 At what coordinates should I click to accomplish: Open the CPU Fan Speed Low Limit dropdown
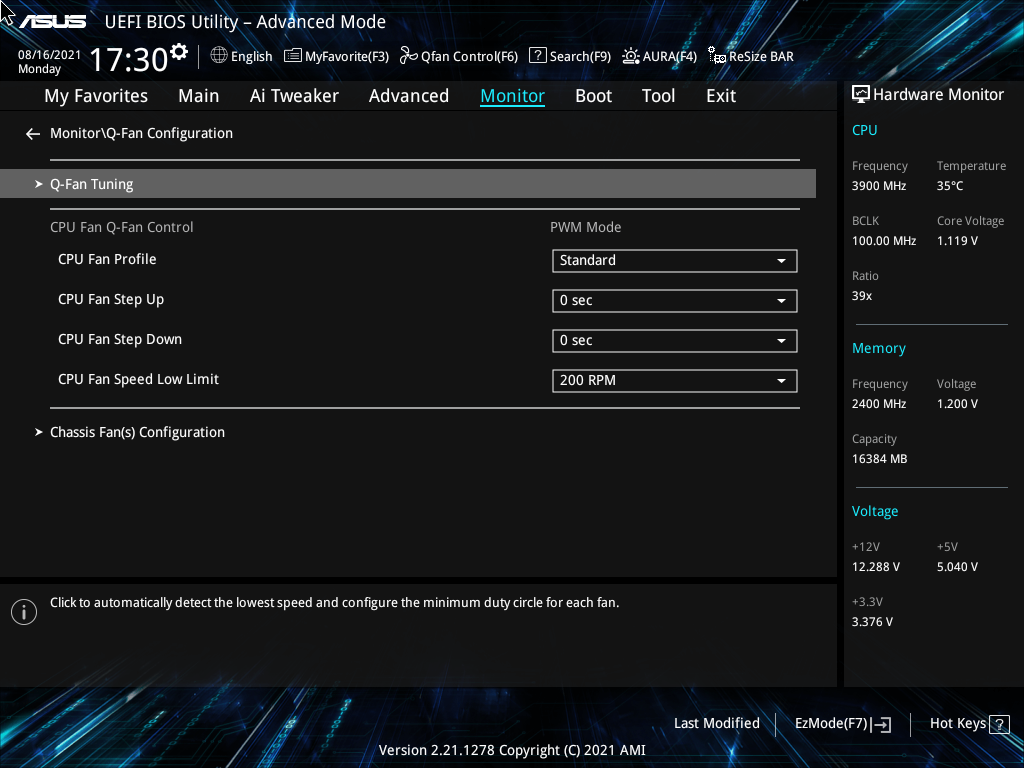(675, 380)
